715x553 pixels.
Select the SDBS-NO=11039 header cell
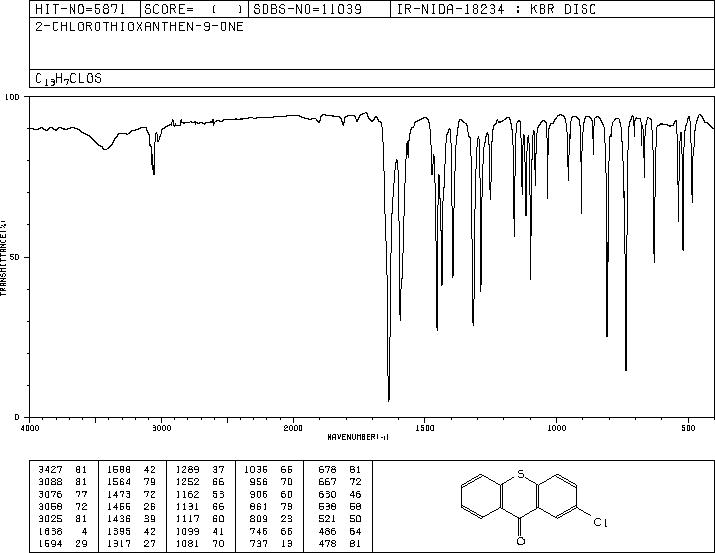[x=319, y=9]
